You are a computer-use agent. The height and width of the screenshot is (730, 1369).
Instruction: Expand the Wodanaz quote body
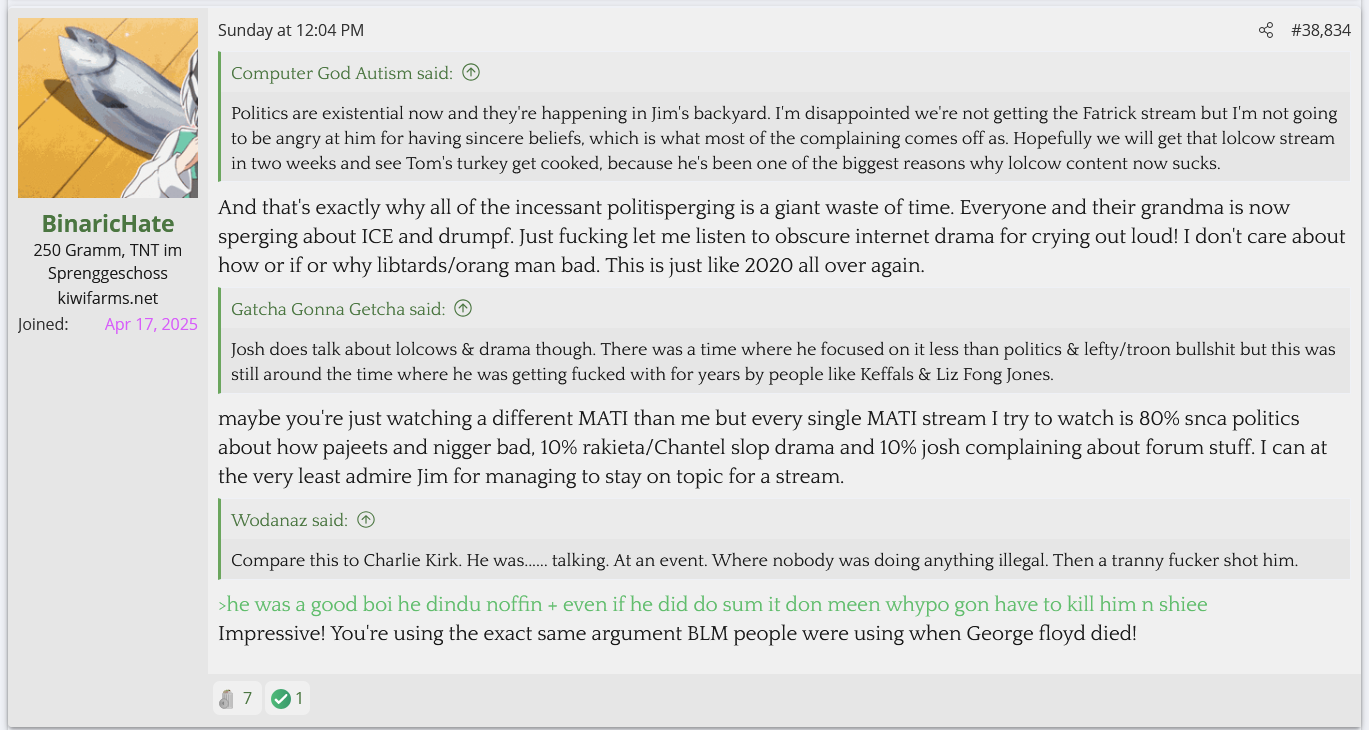pyautogui.click(x=764, y=560)
